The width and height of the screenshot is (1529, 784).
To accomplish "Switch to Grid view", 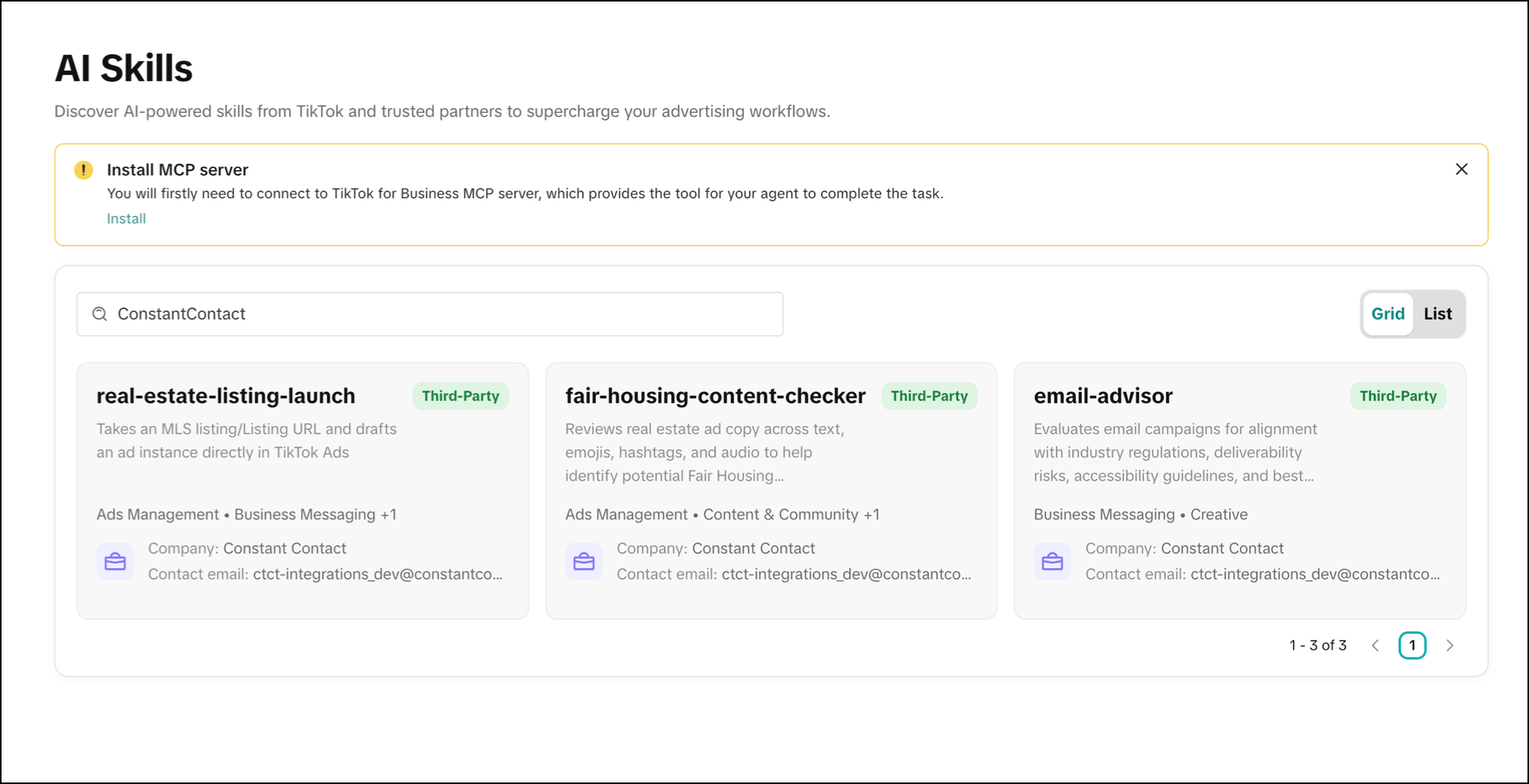I will (1388, 313).
